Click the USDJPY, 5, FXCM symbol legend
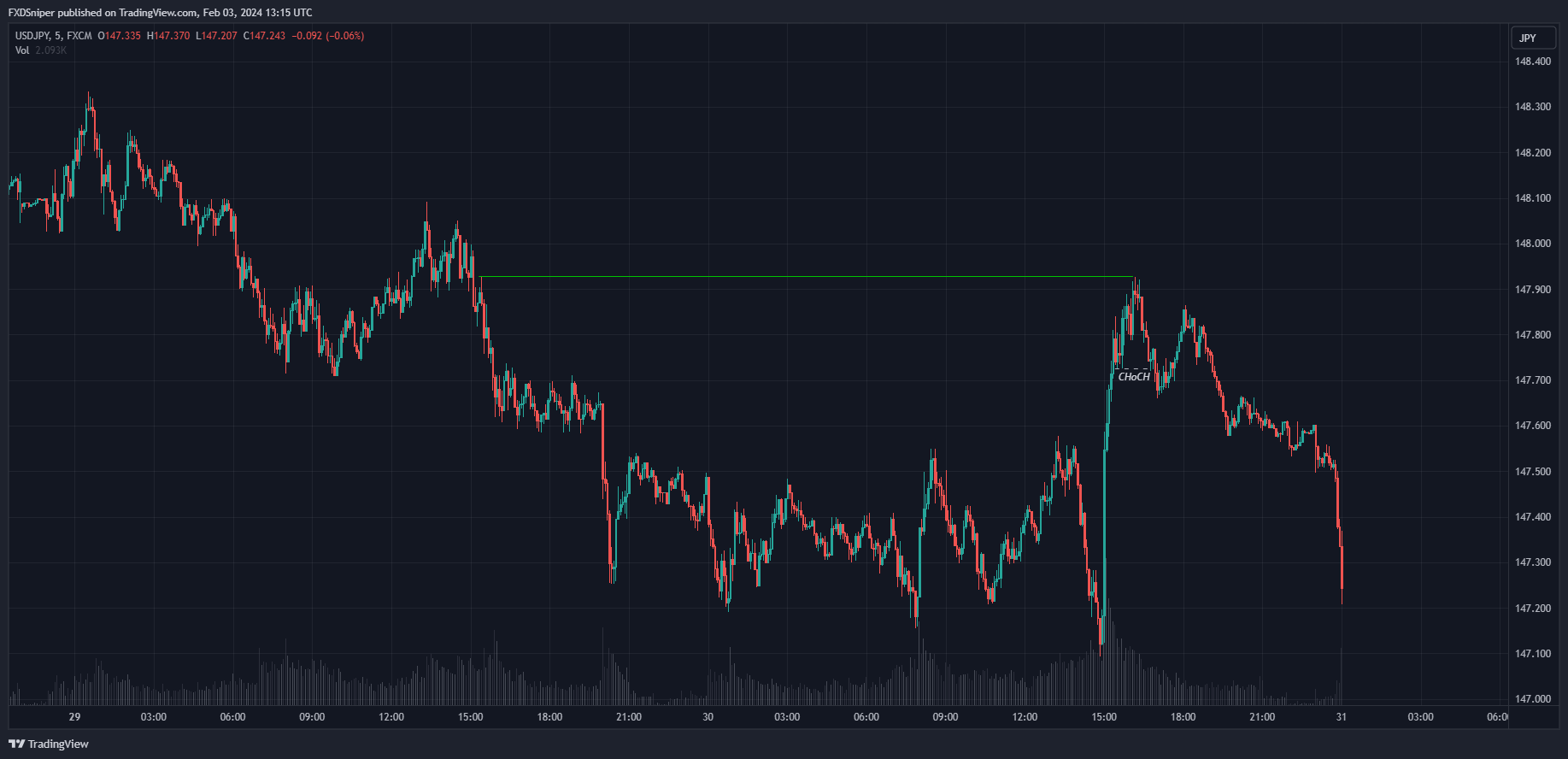 pos(53,36)
